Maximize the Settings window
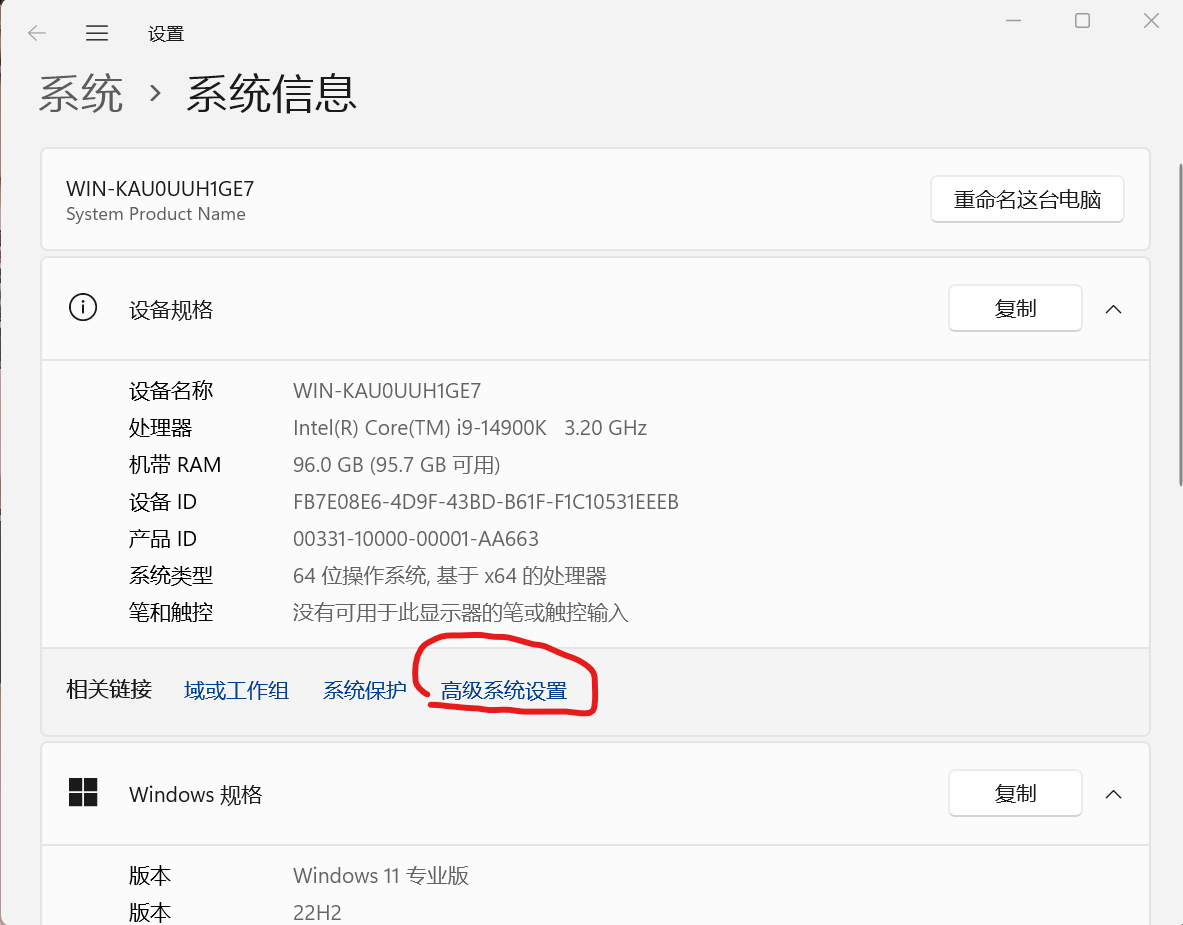The width and height of the screenshot is (1183, 925). click(1082, 20)
